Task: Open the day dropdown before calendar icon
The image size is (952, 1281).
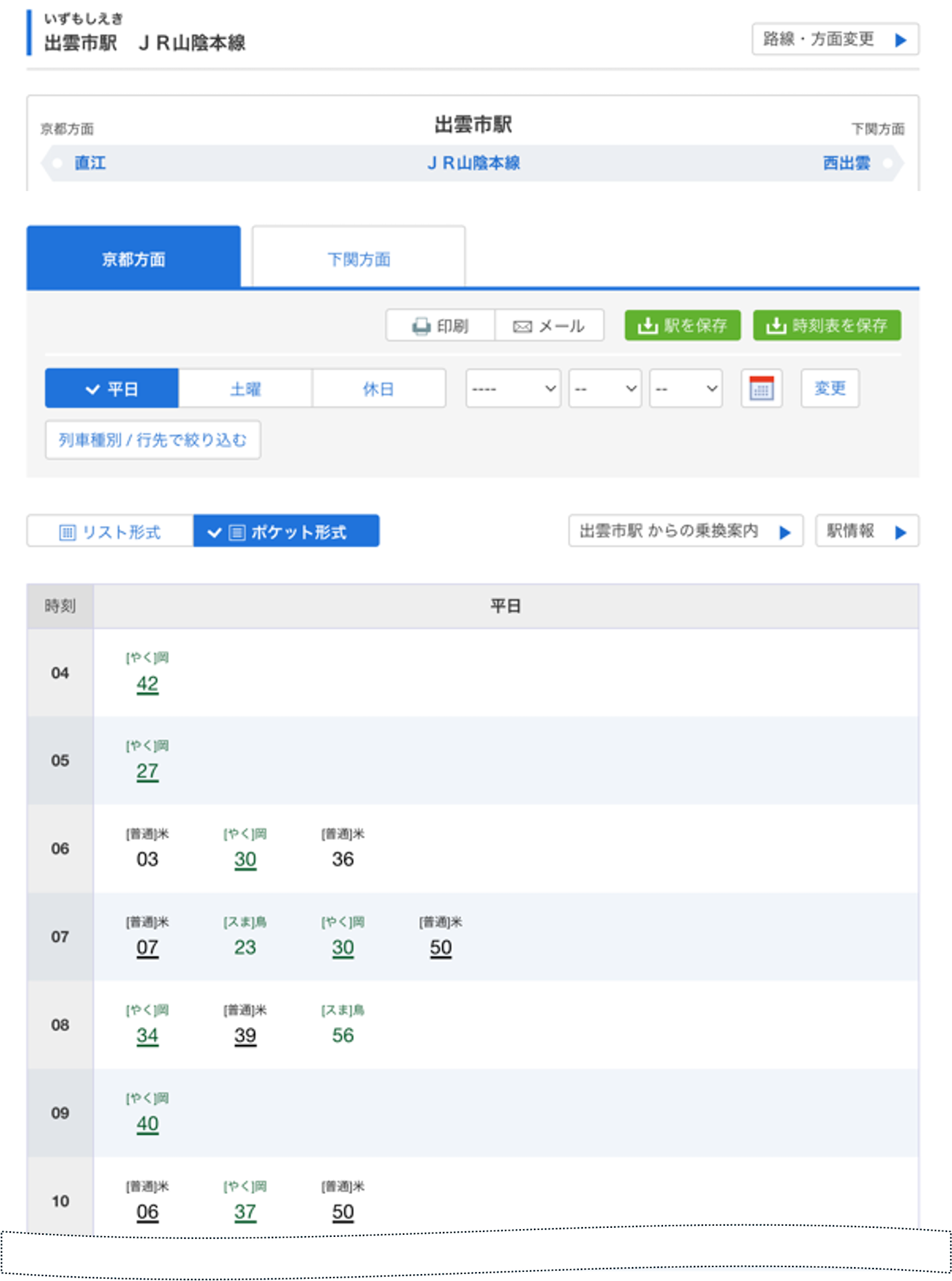Action: 686,389
